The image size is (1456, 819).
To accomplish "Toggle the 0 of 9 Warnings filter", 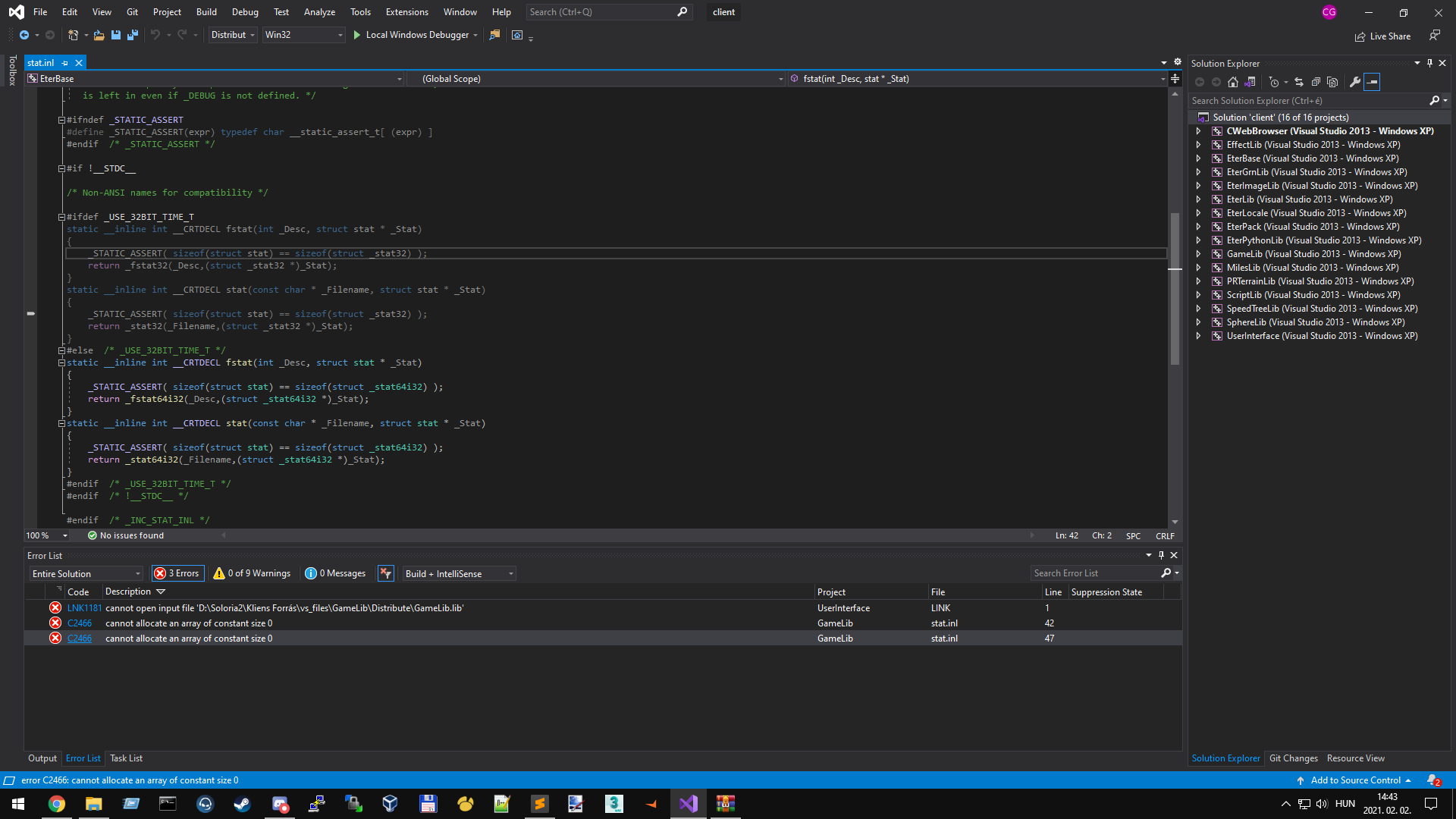I will tap(252, 573).
